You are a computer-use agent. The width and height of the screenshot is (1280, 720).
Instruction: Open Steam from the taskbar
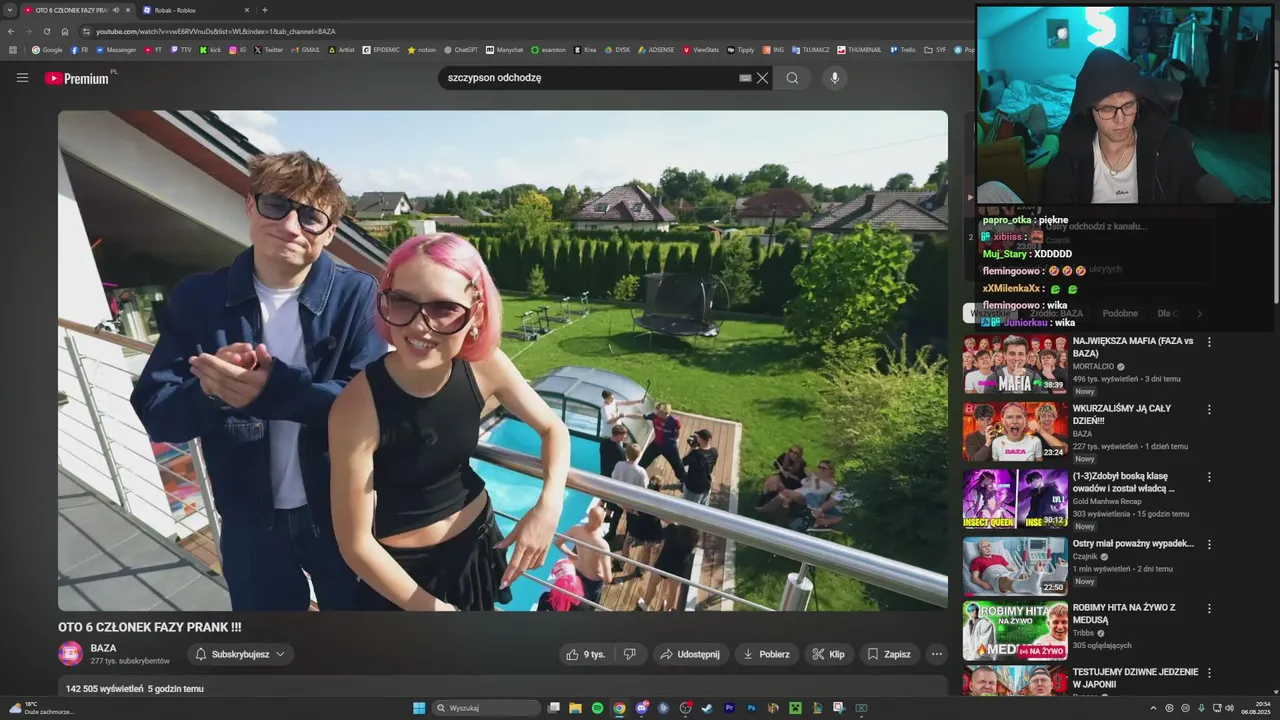coord(707,708)
